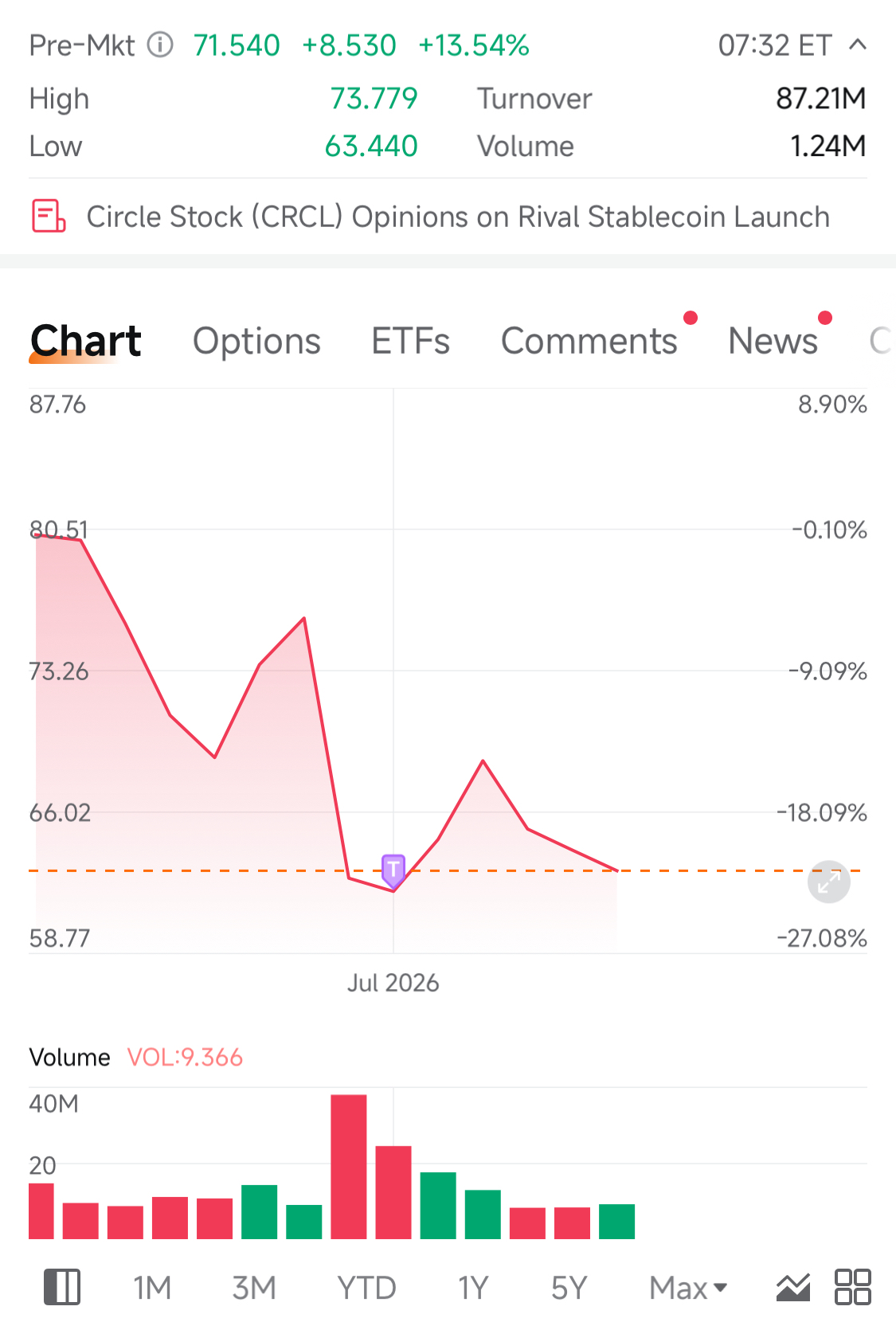Switch chart type via line-chart icon

coord(793,1287)
